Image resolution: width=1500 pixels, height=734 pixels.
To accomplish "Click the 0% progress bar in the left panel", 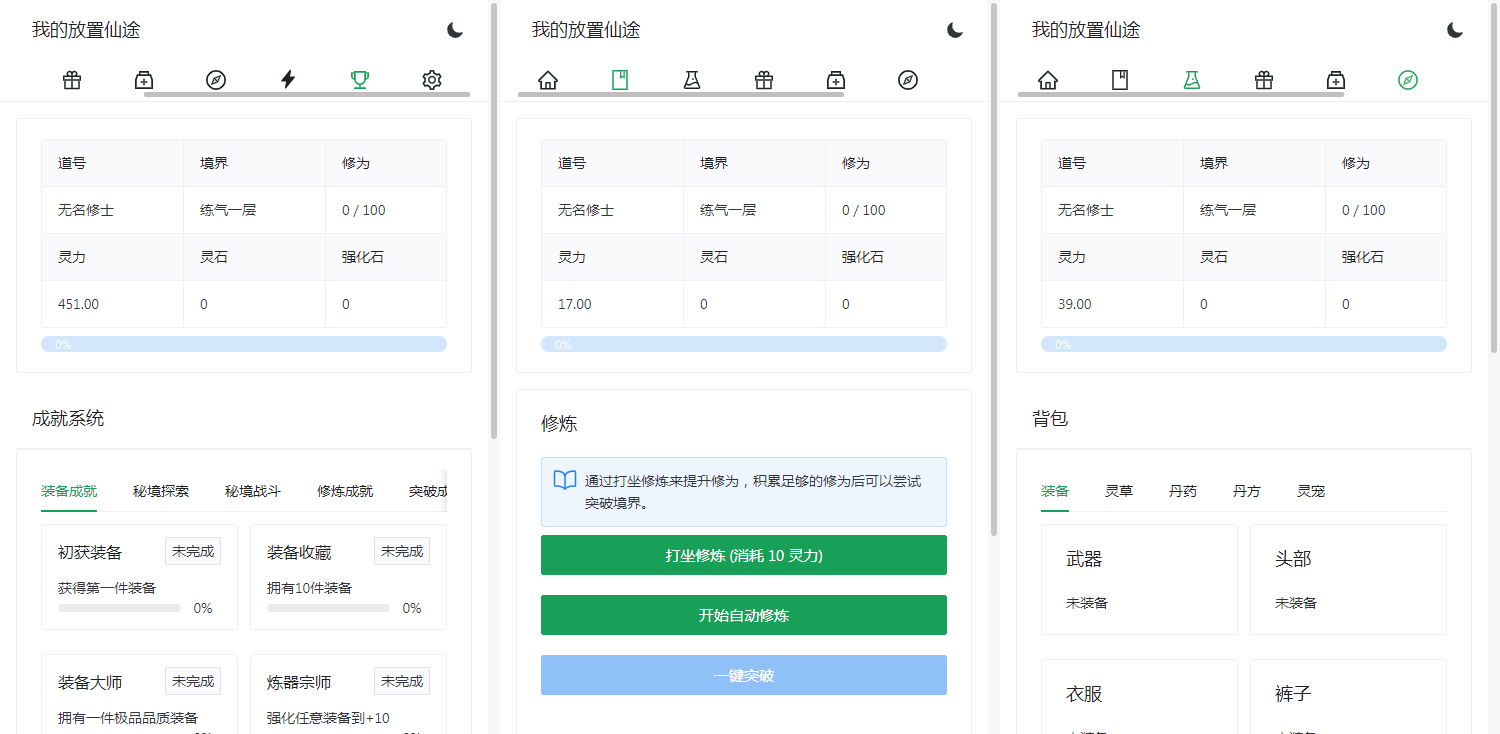I will pyautogui.click(x=243, y=343).
